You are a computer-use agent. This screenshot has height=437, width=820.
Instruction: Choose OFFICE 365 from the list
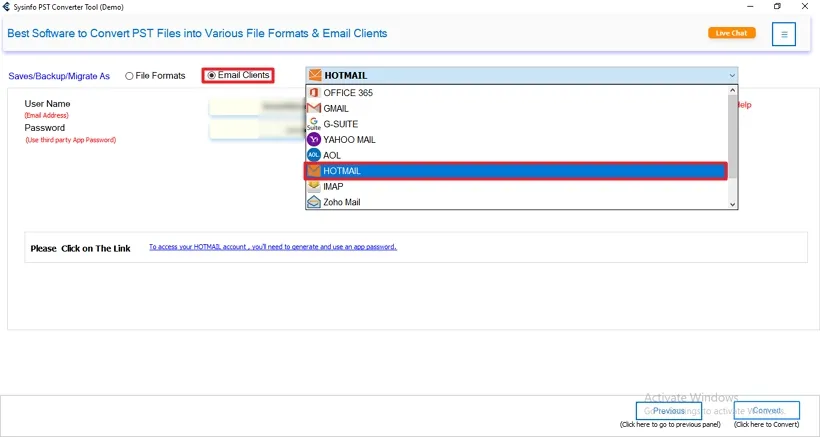pyautogui.click(x=517, y=93)
